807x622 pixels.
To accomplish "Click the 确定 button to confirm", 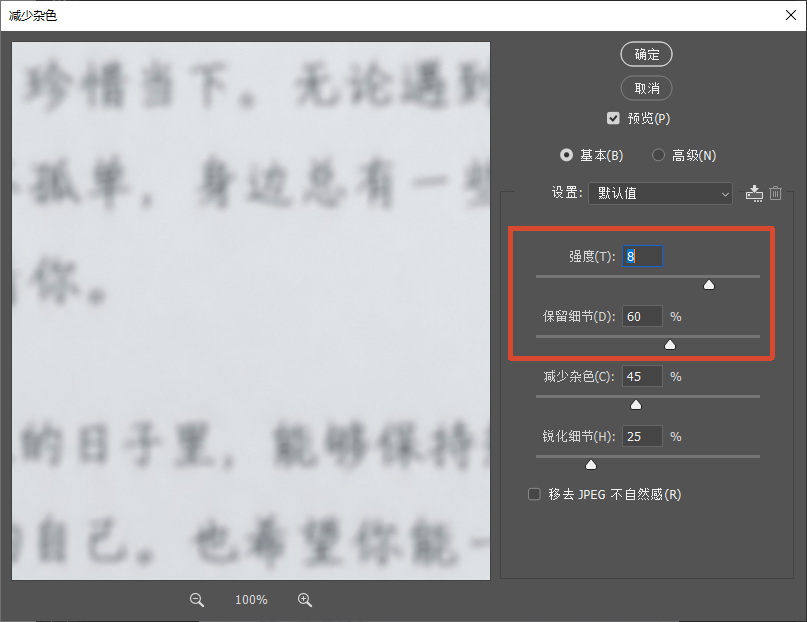I will [x=646, y=54].
